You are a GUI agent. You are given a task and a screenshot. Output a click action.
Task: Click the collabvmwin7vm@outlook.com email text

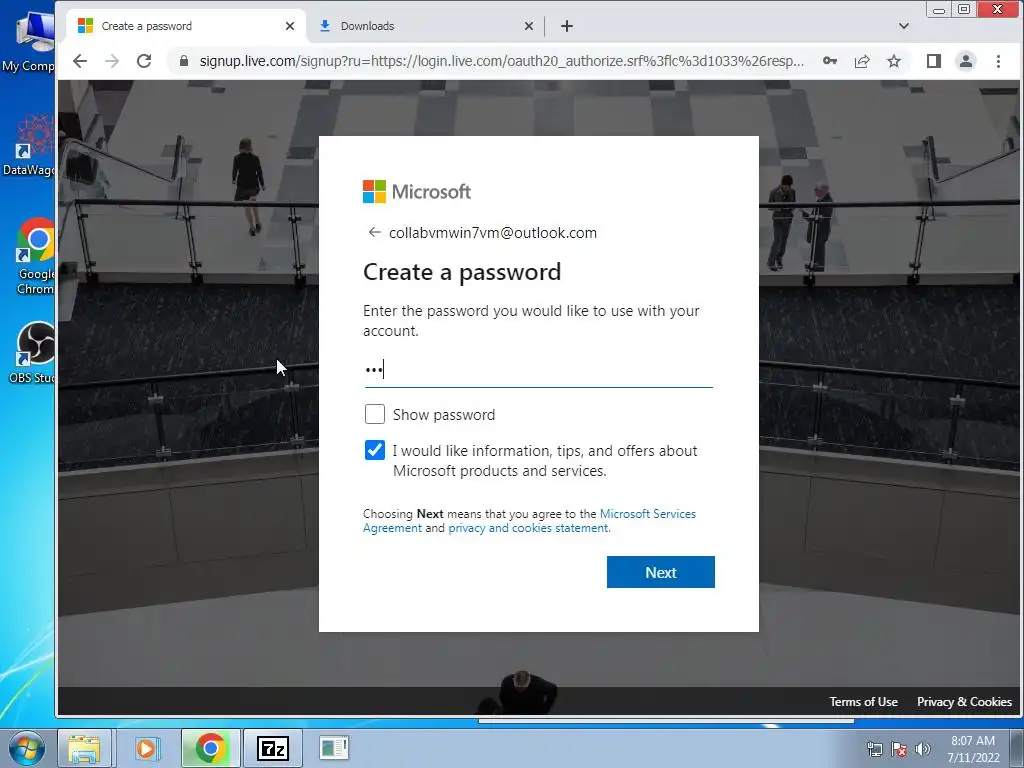(492, 232)
